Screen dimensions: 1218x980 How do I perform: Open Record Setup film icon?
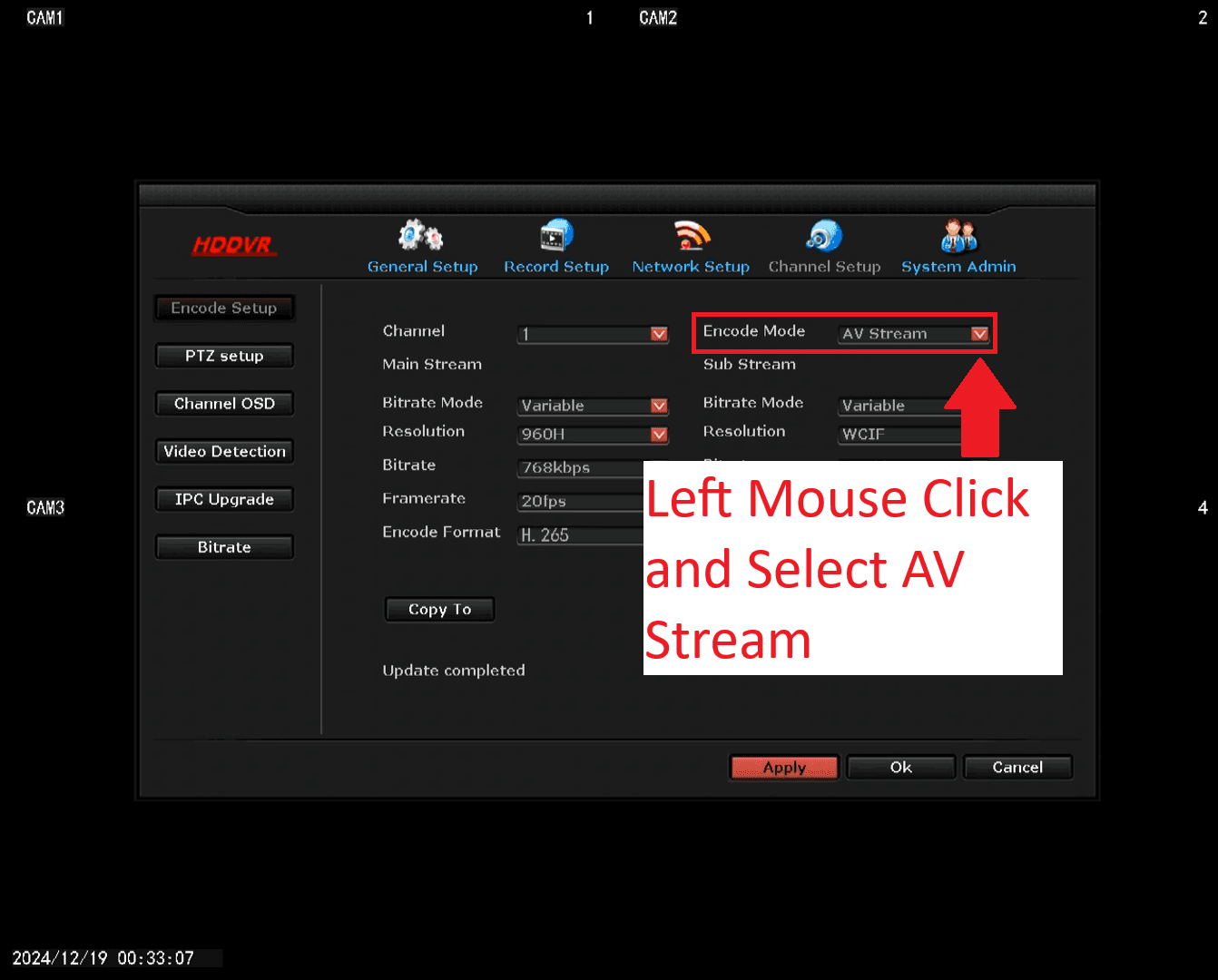pyautogui.click(x=556, y=235)
